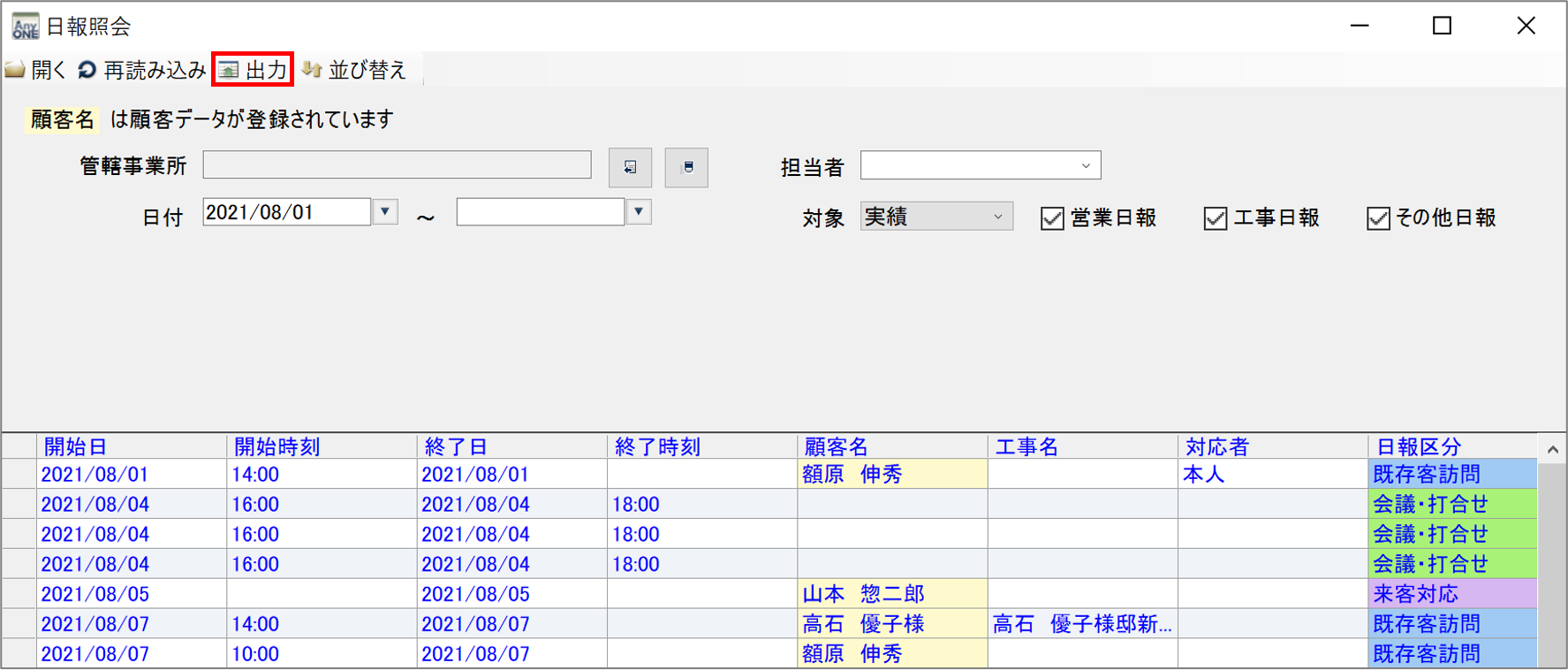Click the office select icon button

(630, 167)
